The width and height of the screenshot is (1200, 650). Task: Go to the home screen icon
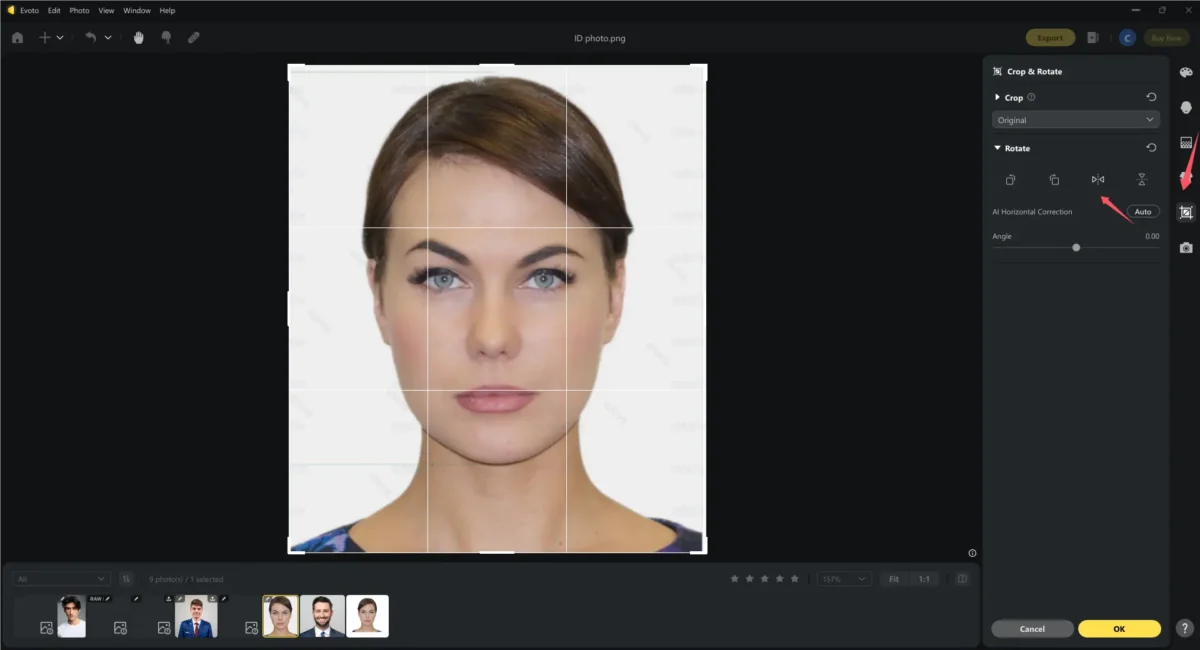17,38
